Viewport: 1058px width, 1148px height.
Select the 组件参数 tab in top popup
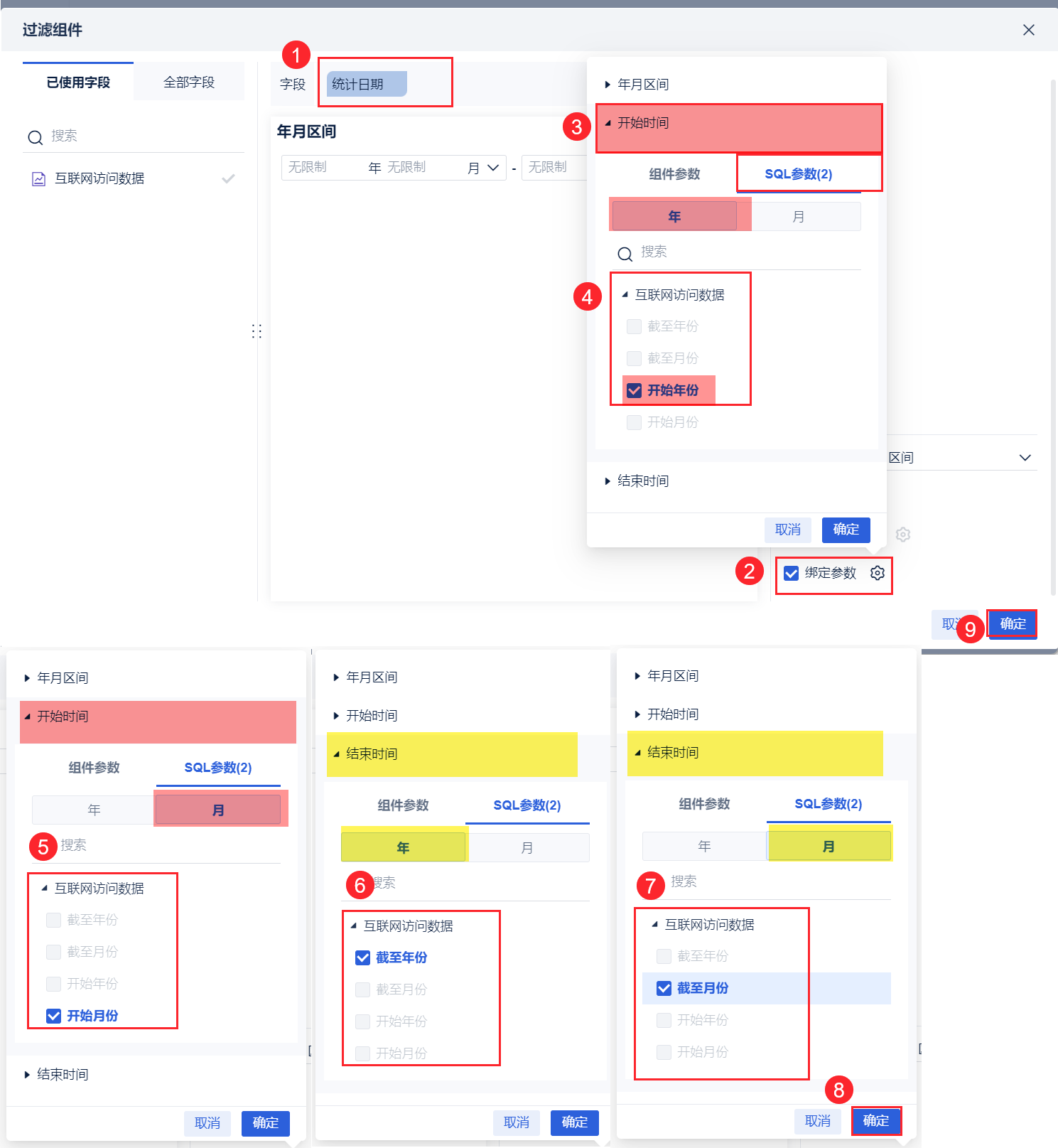pos(674,174)
